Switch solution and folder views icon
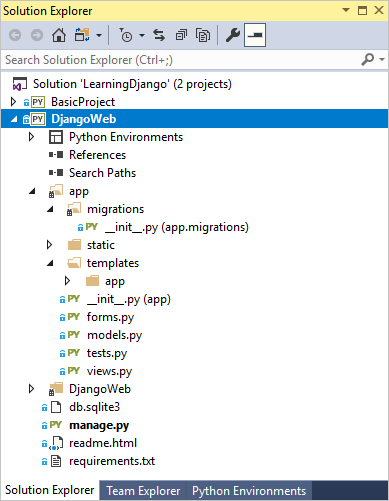This screenshot has width=389, height=501. pyautogui.click(x=82, y=35)
